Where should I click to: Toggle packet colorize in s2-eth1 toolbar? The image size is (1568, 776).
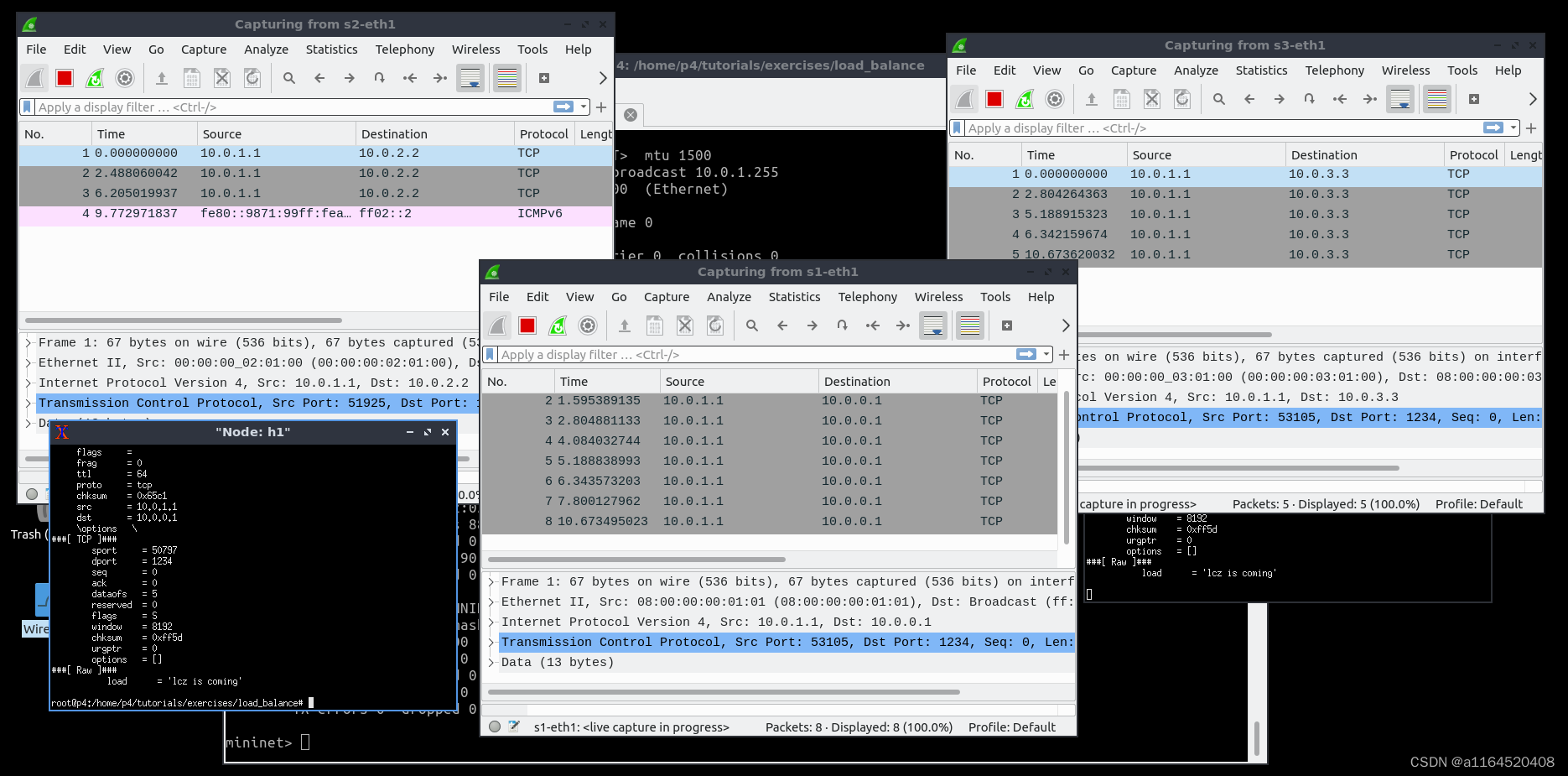[x=507, y=78]
